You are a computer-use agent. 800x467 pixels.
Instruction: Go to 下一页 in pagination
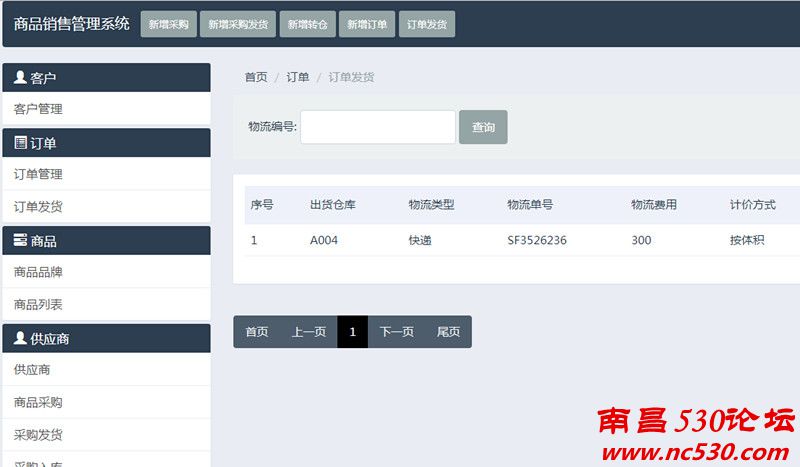pyautogui.click(x=397, y=332)
